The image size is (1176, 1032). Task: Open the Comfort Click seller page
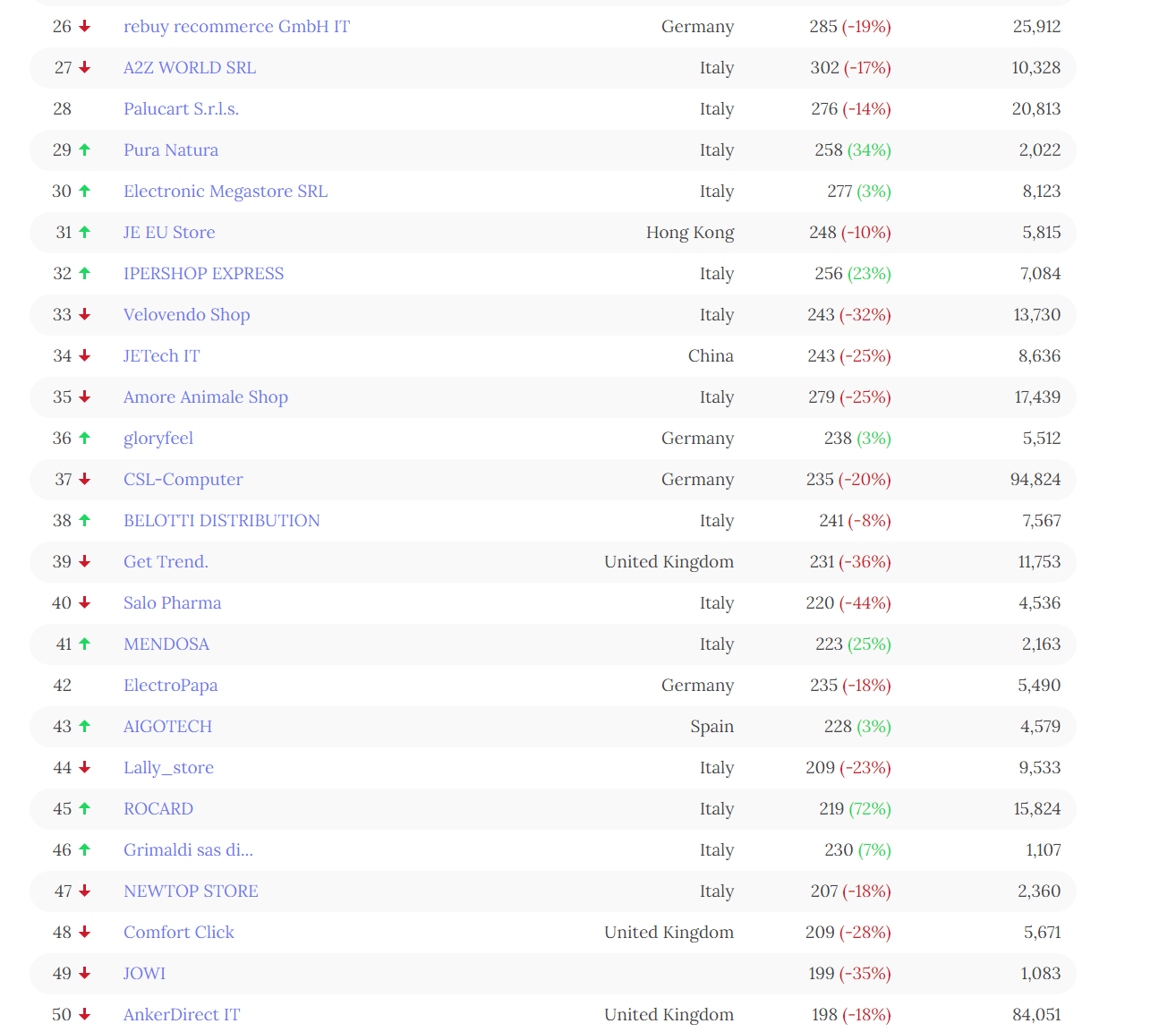[178, 932]
